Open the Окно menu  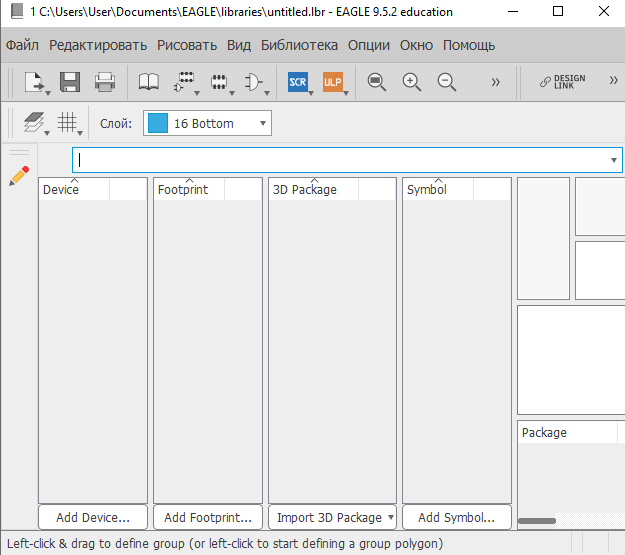416,45
